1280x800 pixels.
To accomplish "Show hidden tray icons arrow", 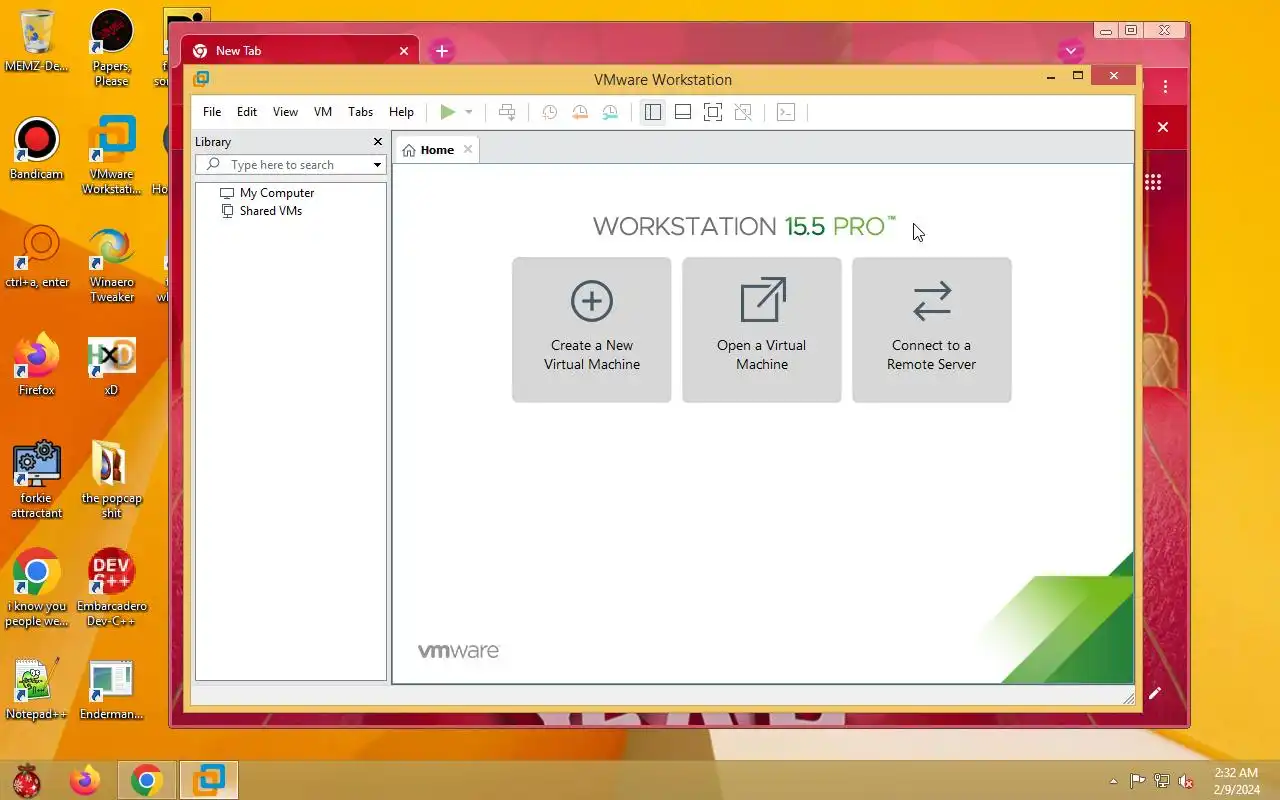I will click(1113, 781).
